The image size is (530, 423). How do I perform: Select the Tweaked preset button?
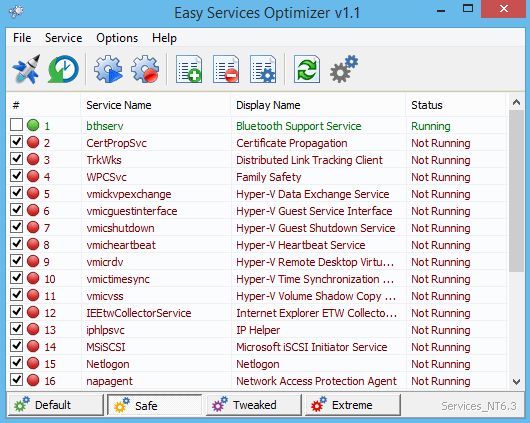click(254, 405)
